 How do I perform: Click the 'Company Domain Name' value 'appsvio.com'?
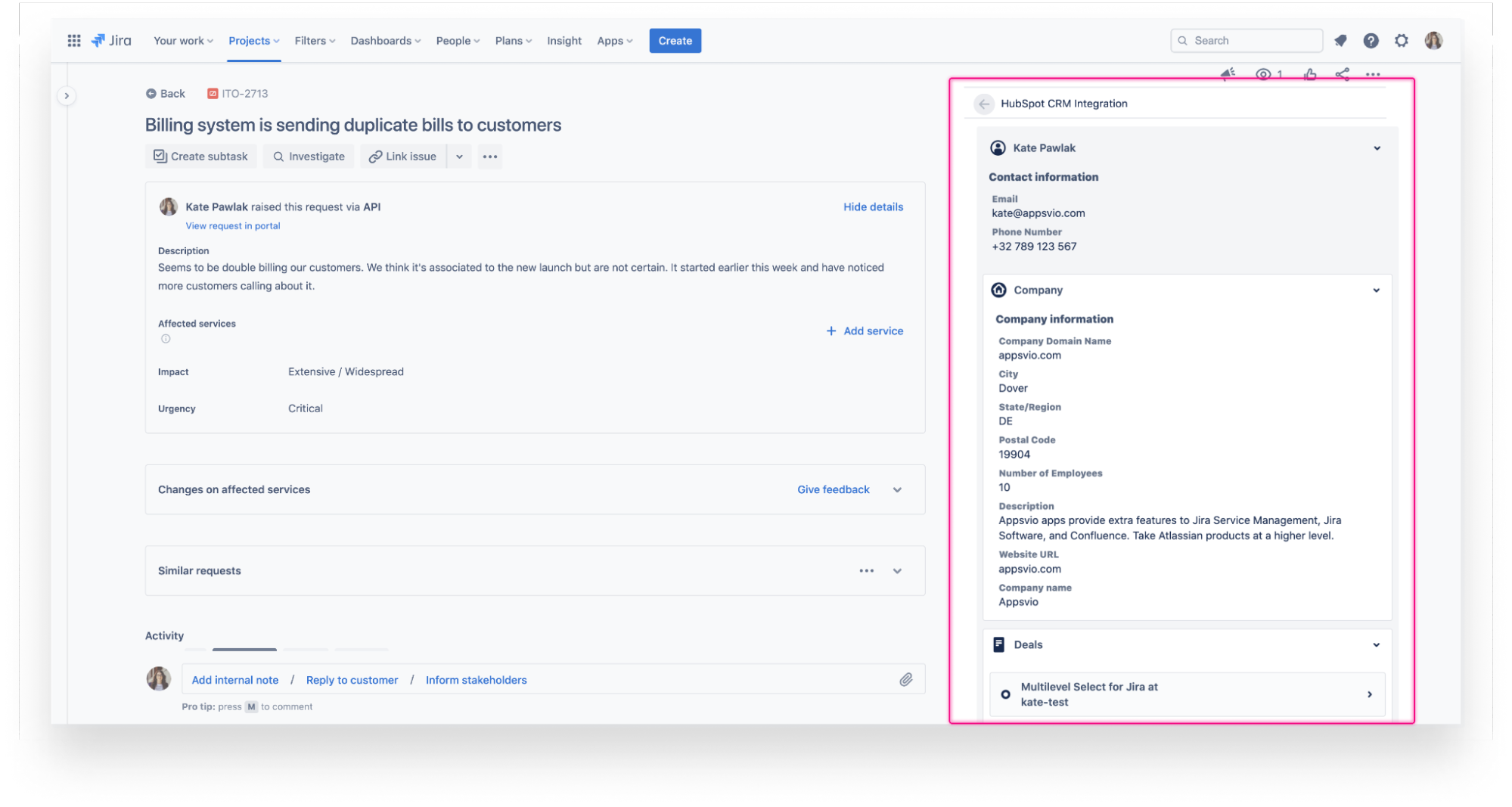click(1029, 355)
